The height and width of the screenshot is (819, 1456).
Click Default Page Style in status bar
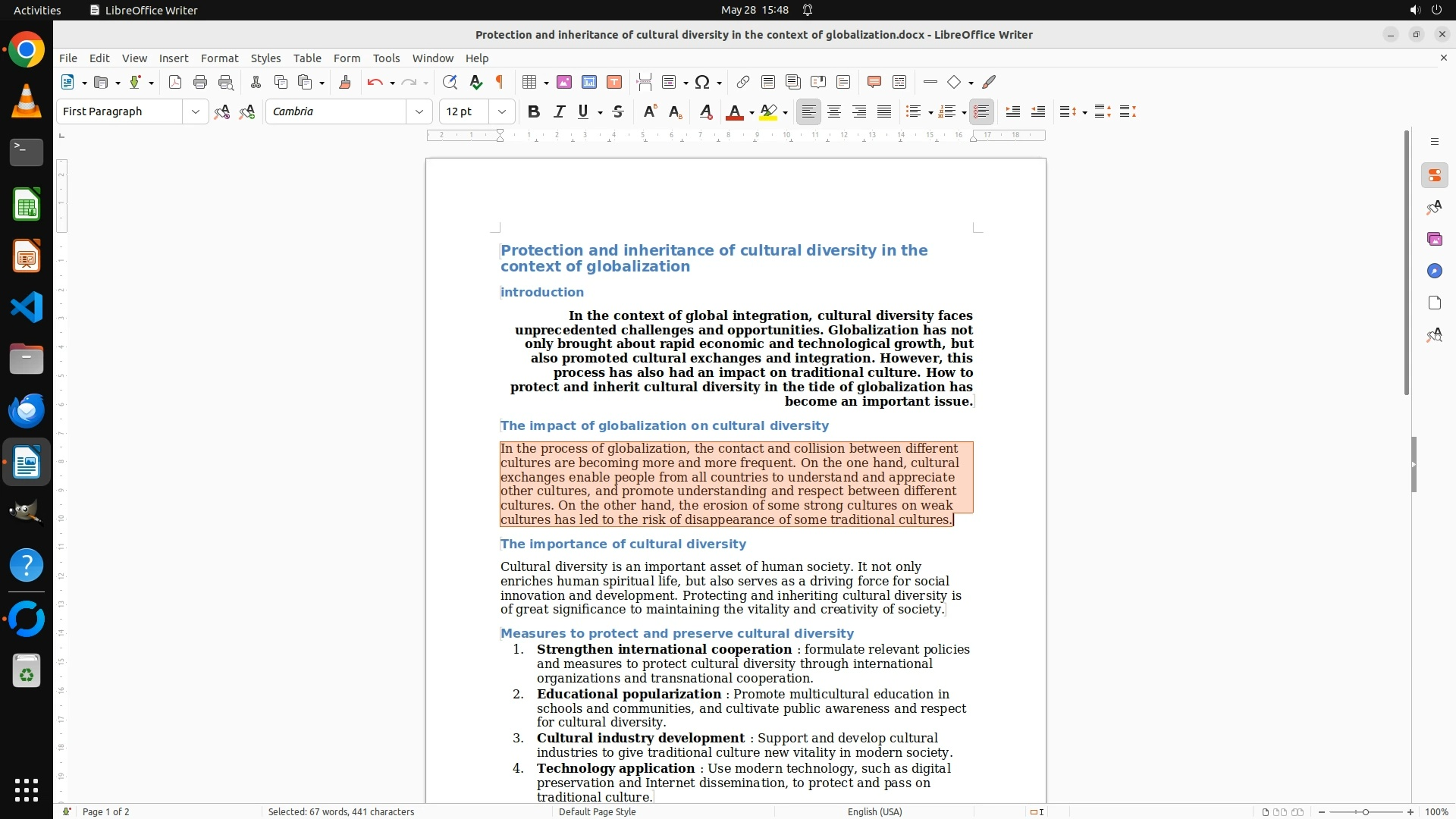597,811
